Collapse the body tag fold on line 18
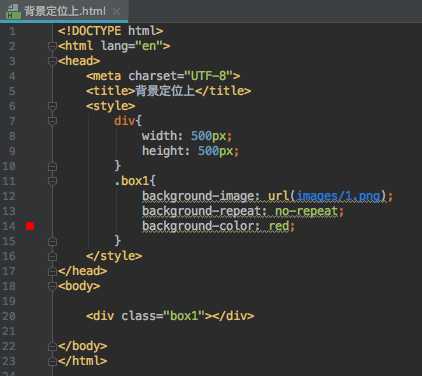 (x=52, y=286)
